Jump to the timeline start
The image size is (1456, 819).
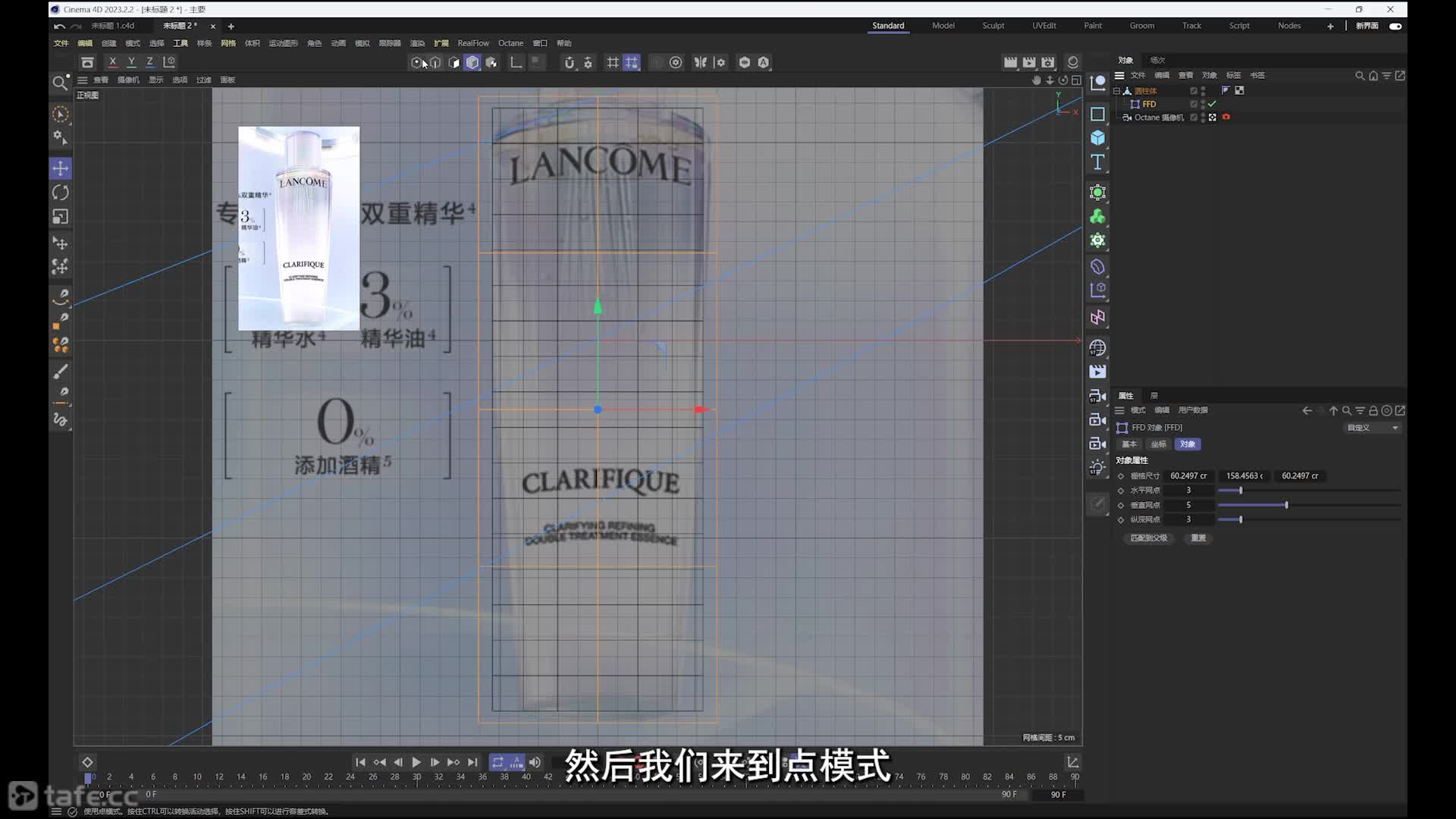coord(360,762)
